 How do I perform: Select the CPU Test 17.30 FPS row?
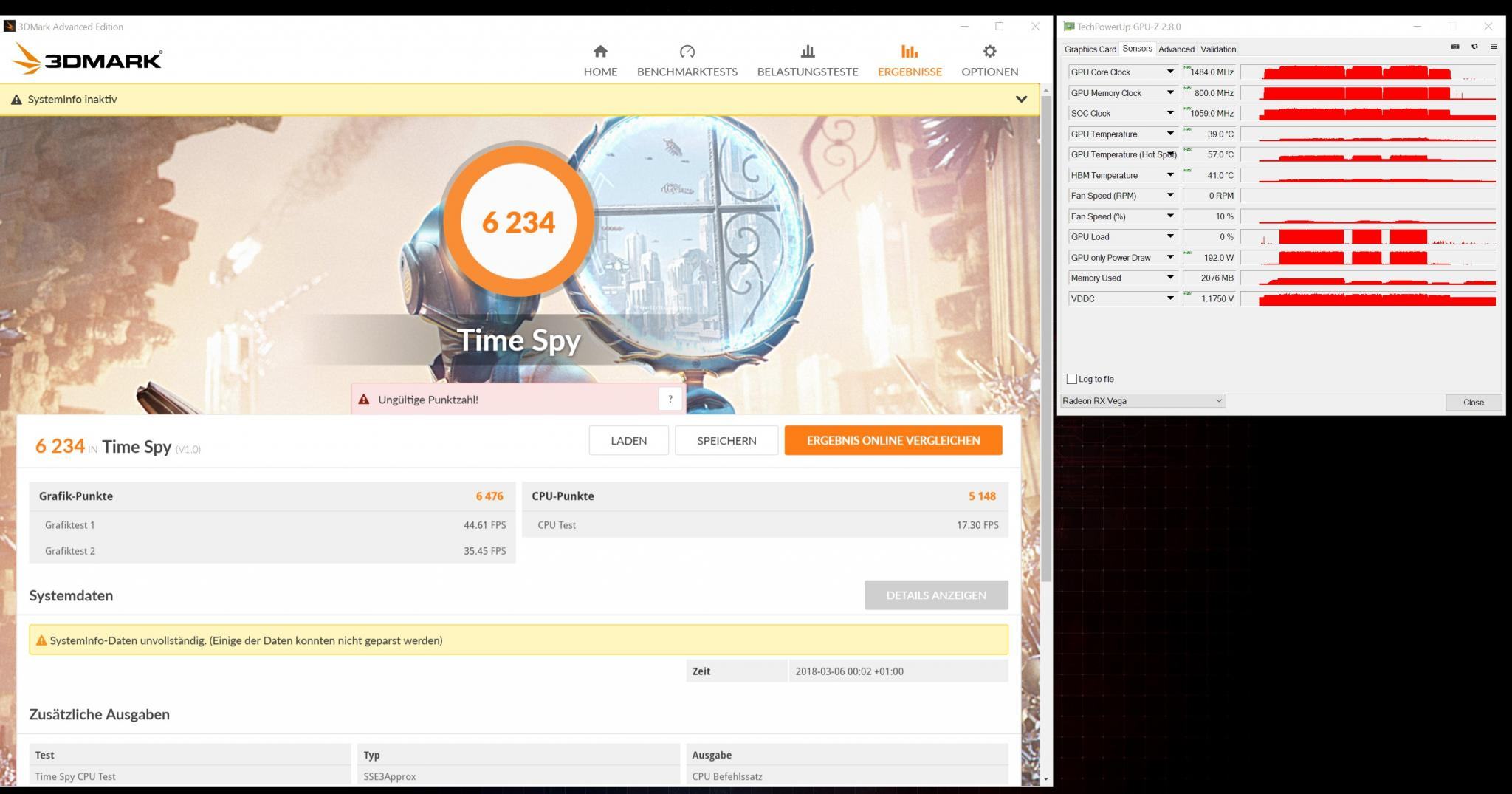click(x=765, y=525)
